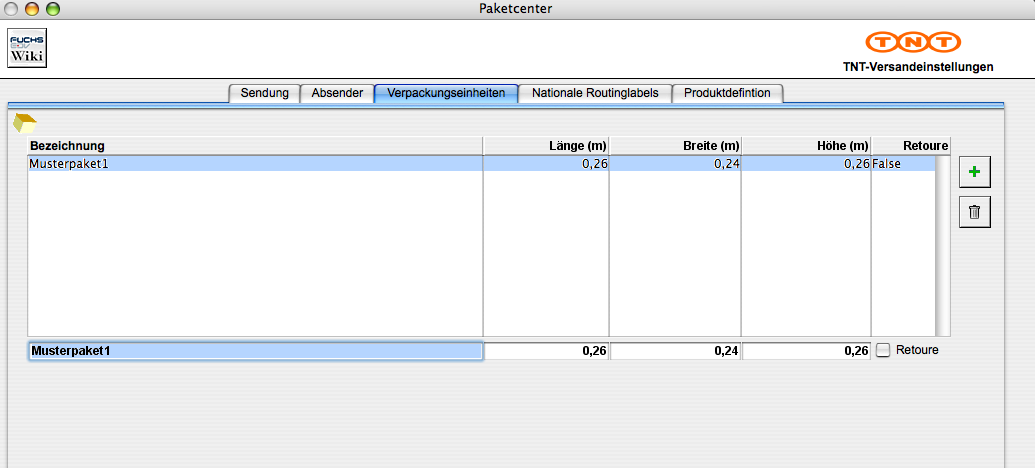1035x468 pixels.
Task: Click the trash can delete button
Action: pyautogui.click(x=974, y=212)
